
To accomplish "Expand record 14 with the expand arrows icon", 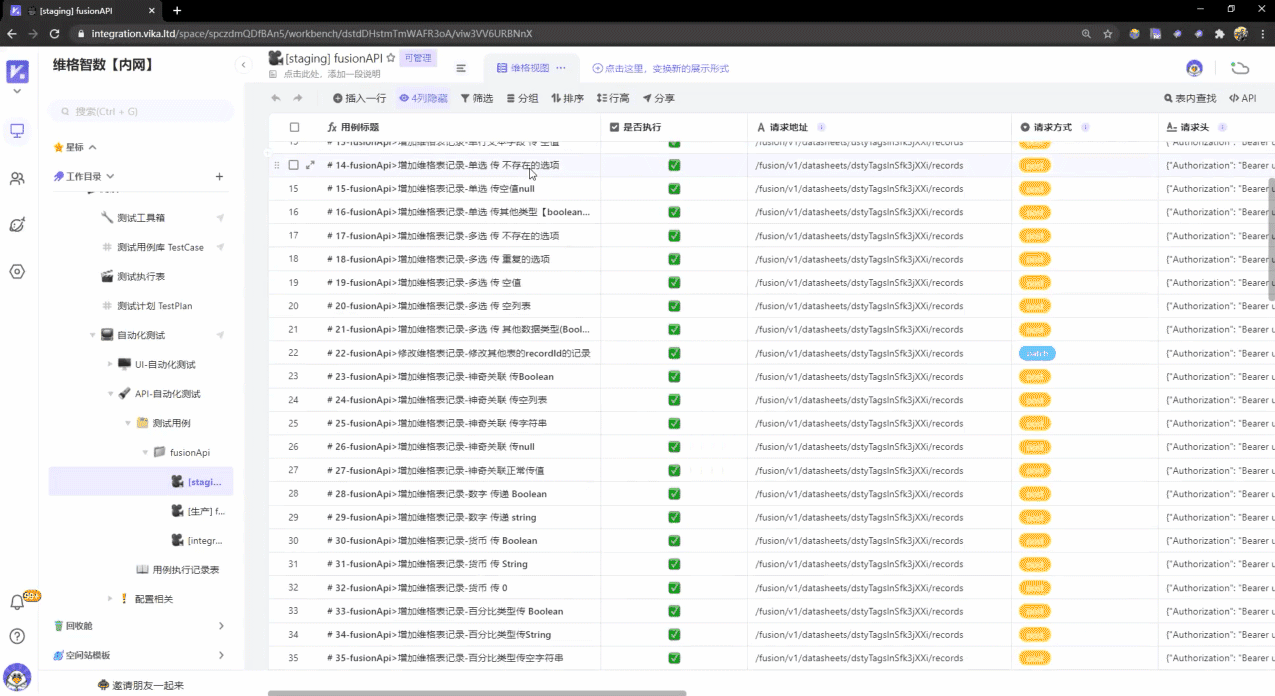I will (x=310, y=165).
